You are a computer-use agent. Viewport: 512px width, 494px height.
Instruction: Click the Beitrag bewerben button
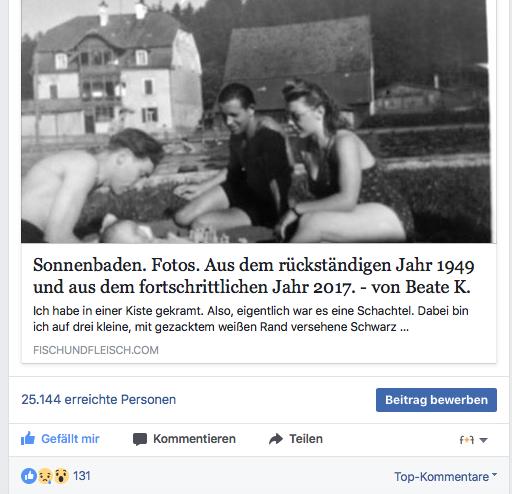[x=436, y=400]
